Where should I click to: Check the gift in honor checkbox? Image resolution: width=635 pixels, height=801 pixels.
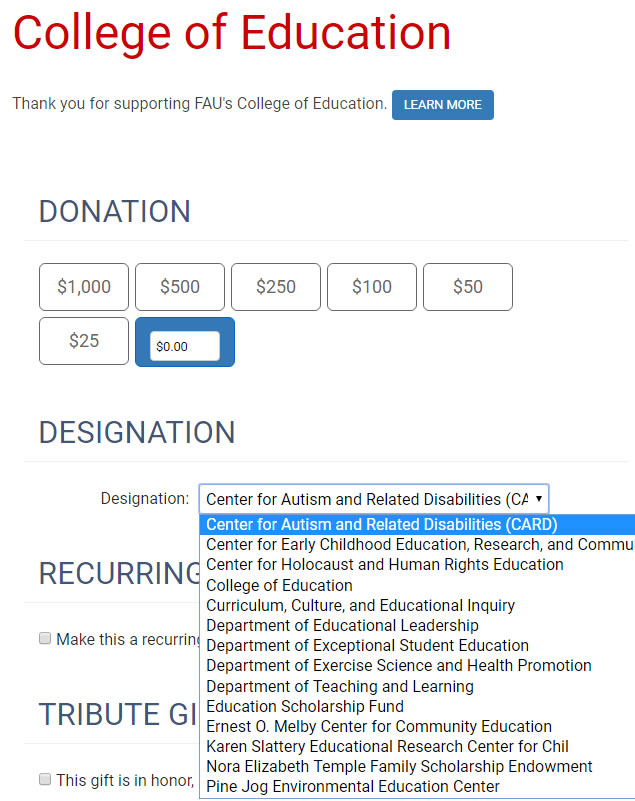(45, 779)
